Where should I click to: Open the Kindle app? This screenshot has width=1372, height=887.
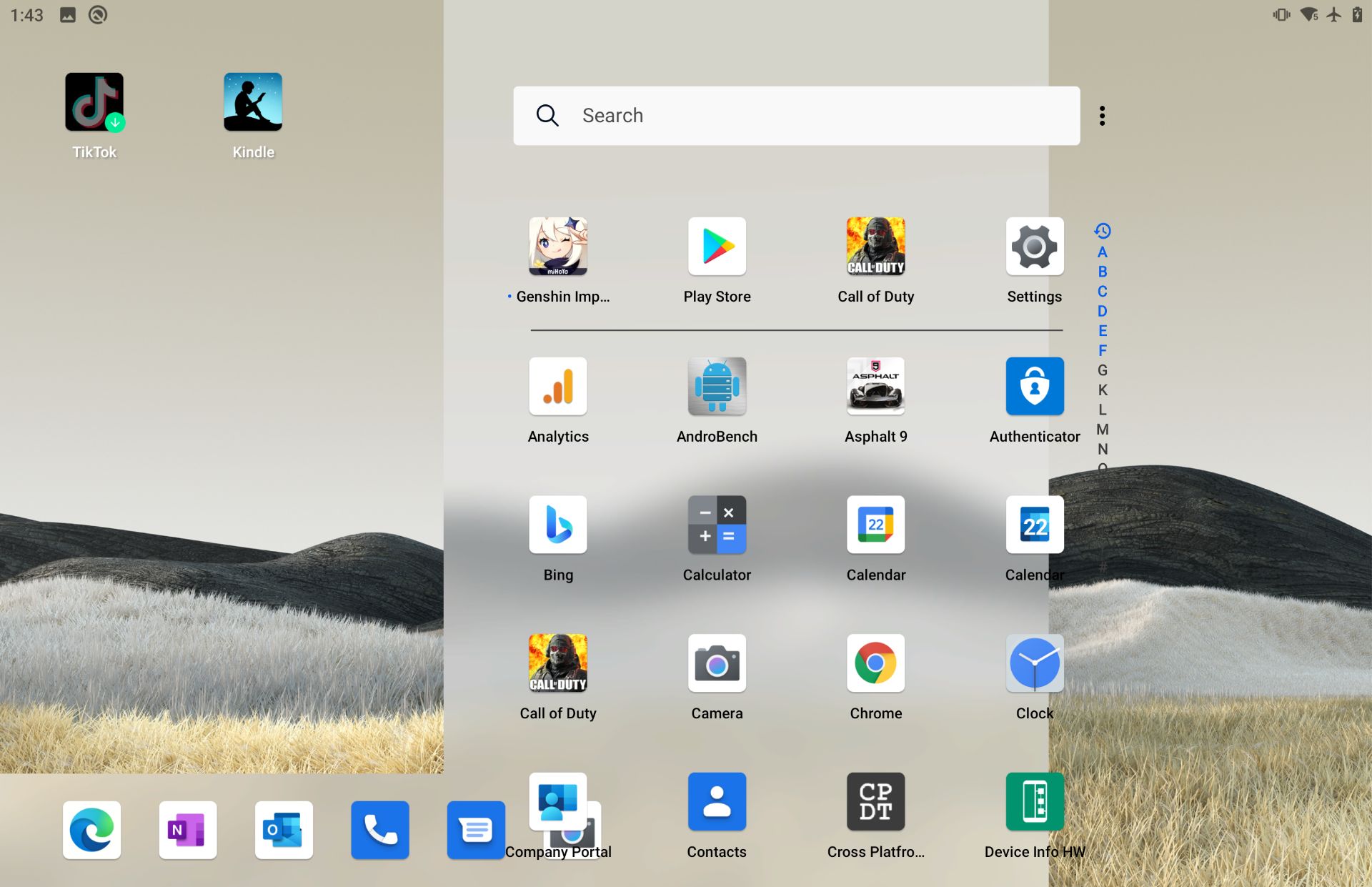pos(253,102)
